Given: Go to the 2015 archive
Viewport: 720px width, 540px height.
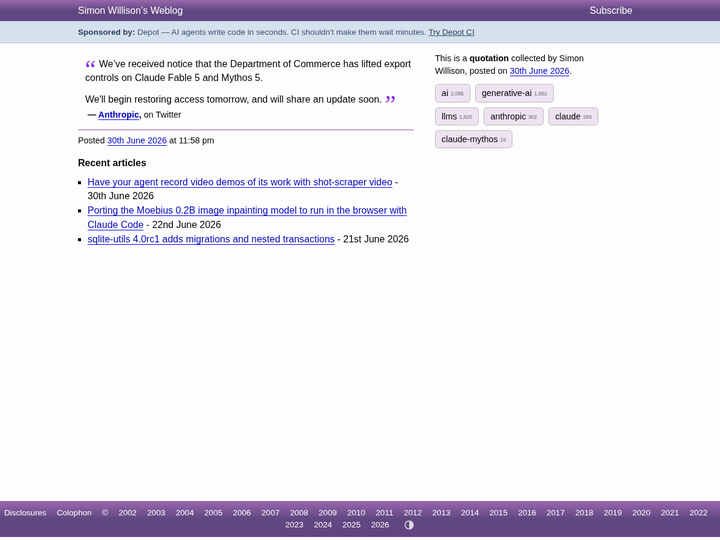Looking at the screenshot, I should tap(498, 513).
